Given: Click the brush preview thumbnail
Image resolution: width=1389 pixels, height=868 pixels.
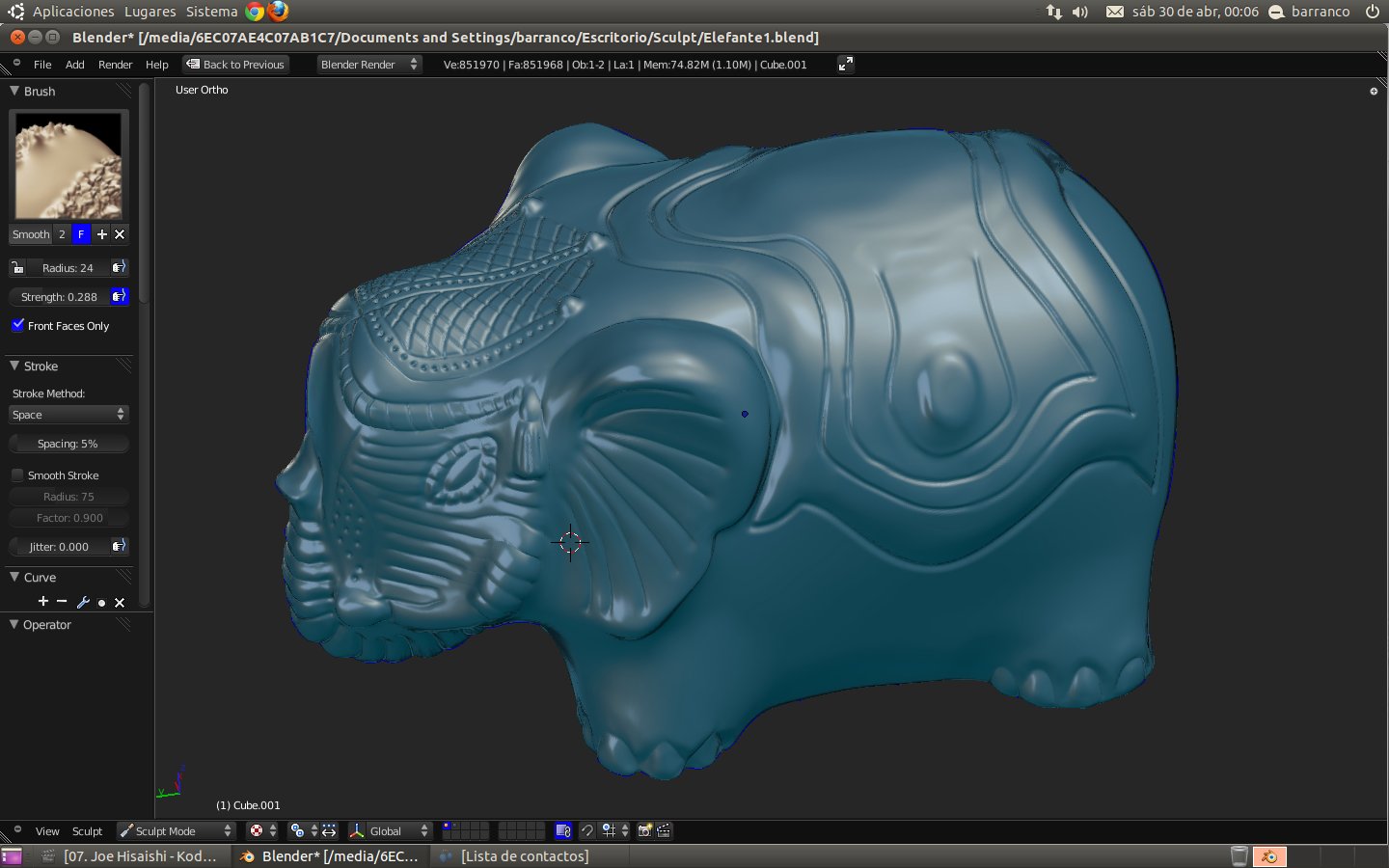Looking at the screenshot, I should [68, 166].
